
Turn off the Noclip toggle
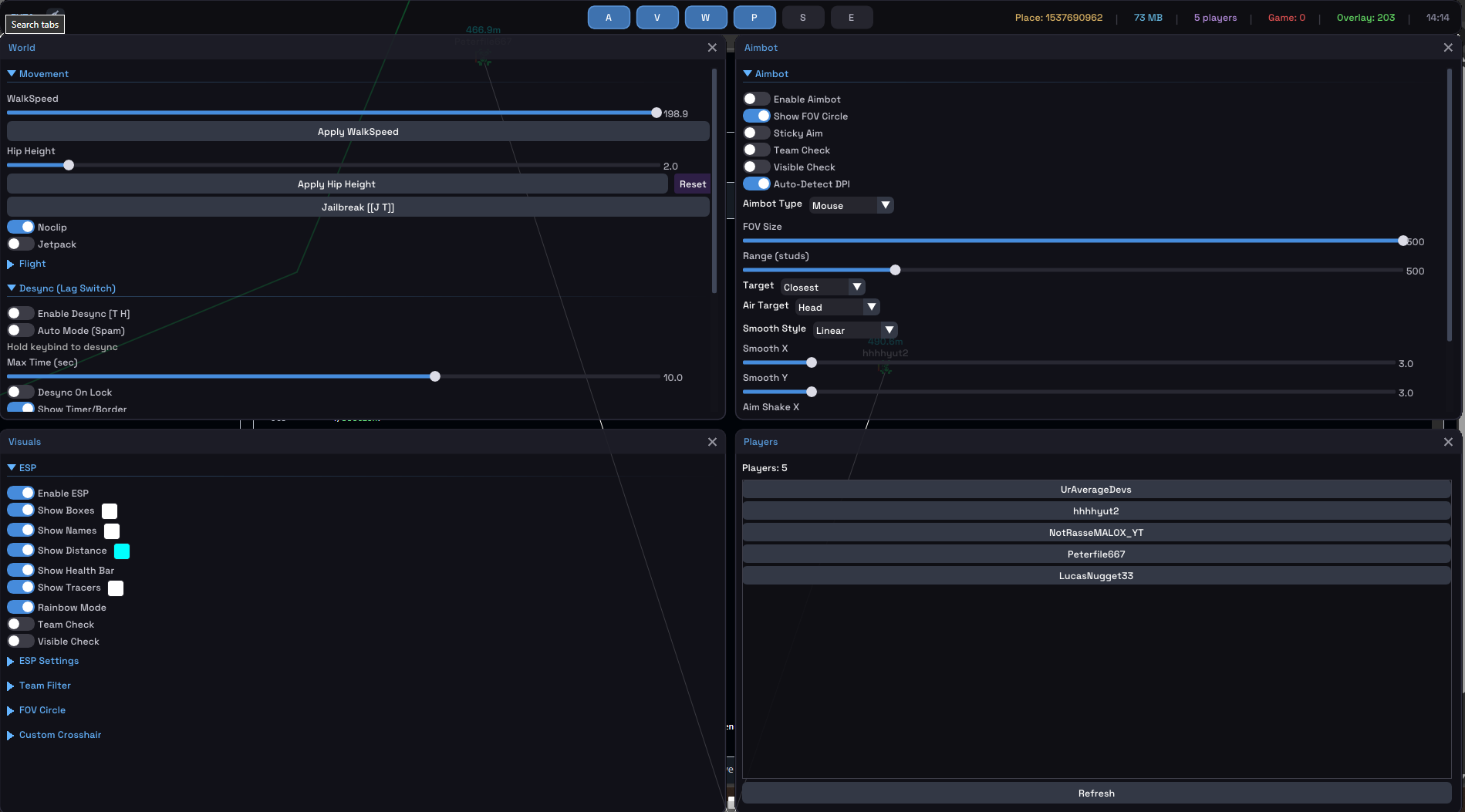click(x=21, y=227)
